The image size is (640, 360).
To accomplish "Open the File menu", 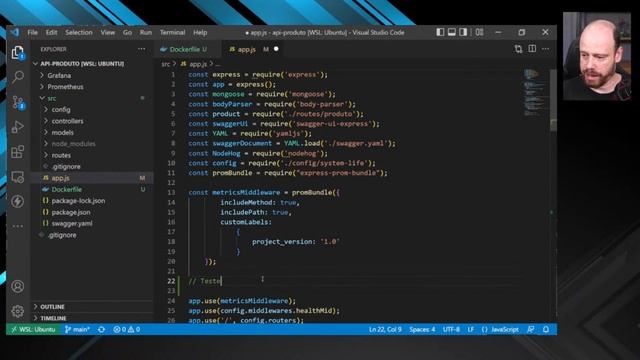I will 33,32.
